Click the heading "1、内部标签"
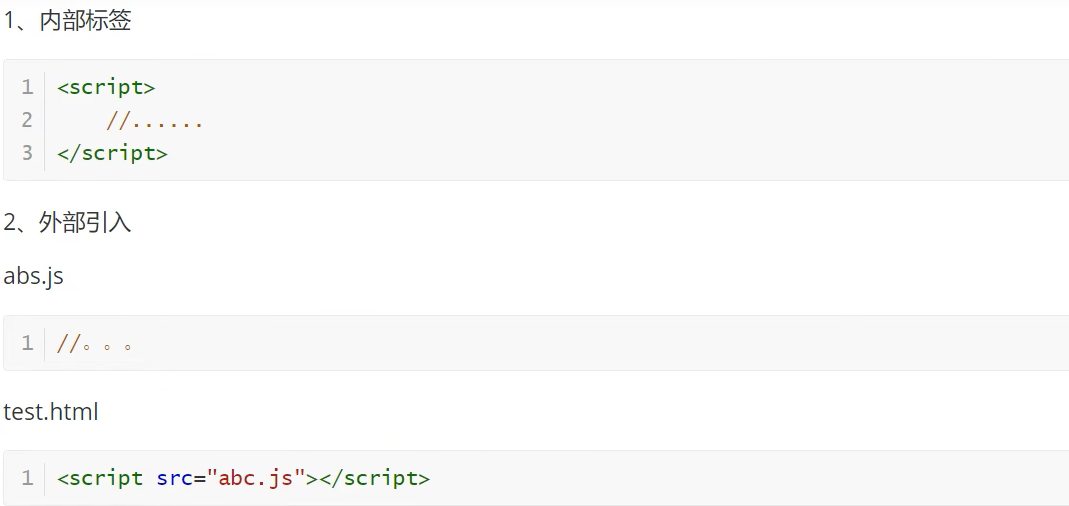This screenshot has width=1069, height=506. pos(67,21)
